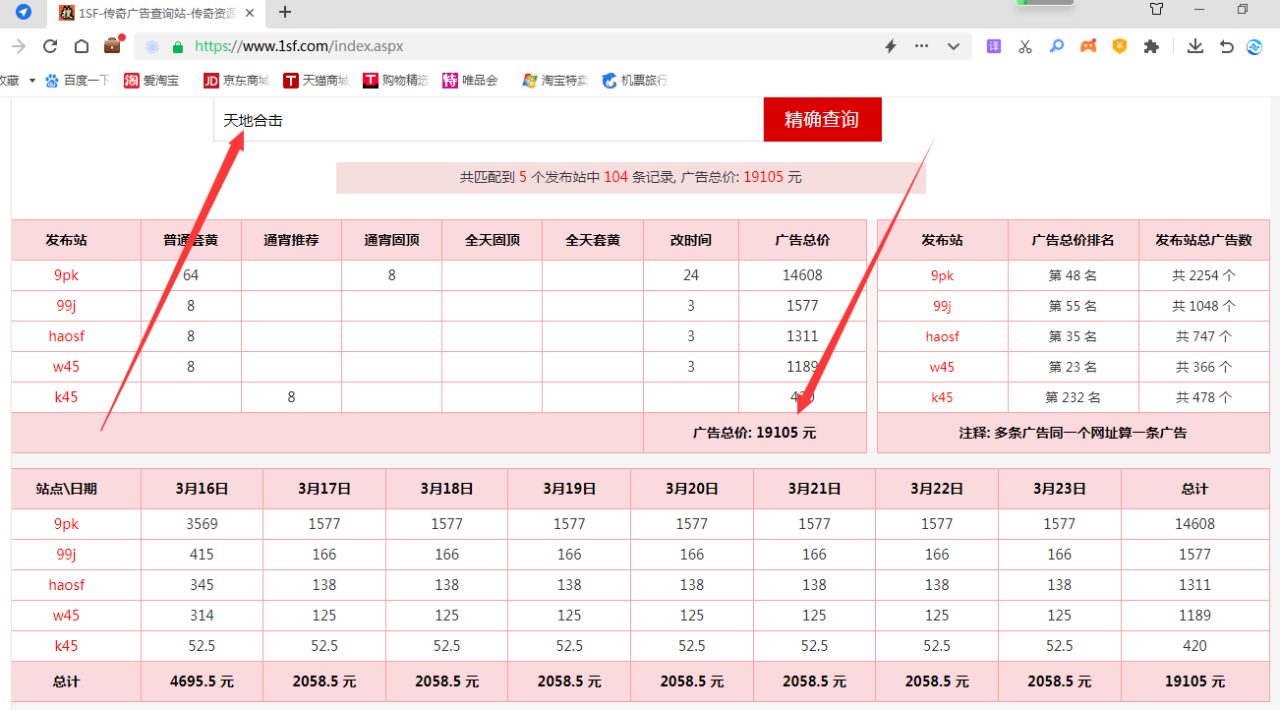This screenshot has height=710, width=1280.
Task: Open a new browser tab
Action: click(285, 12)
